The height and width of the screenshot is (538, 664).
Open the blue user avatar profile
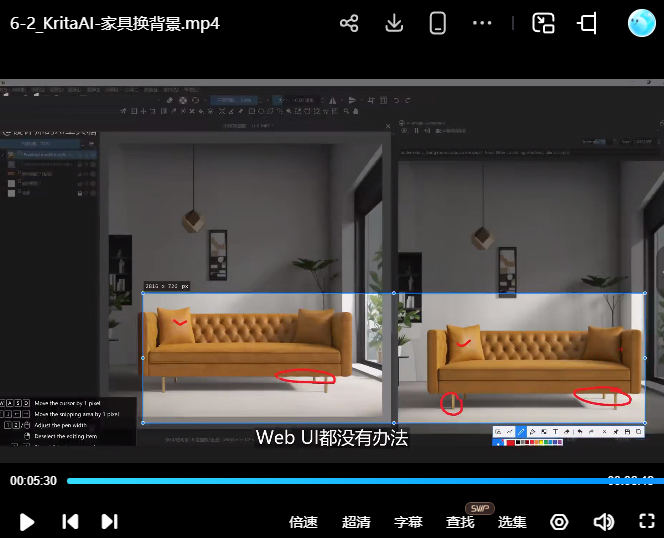point(641,23)
